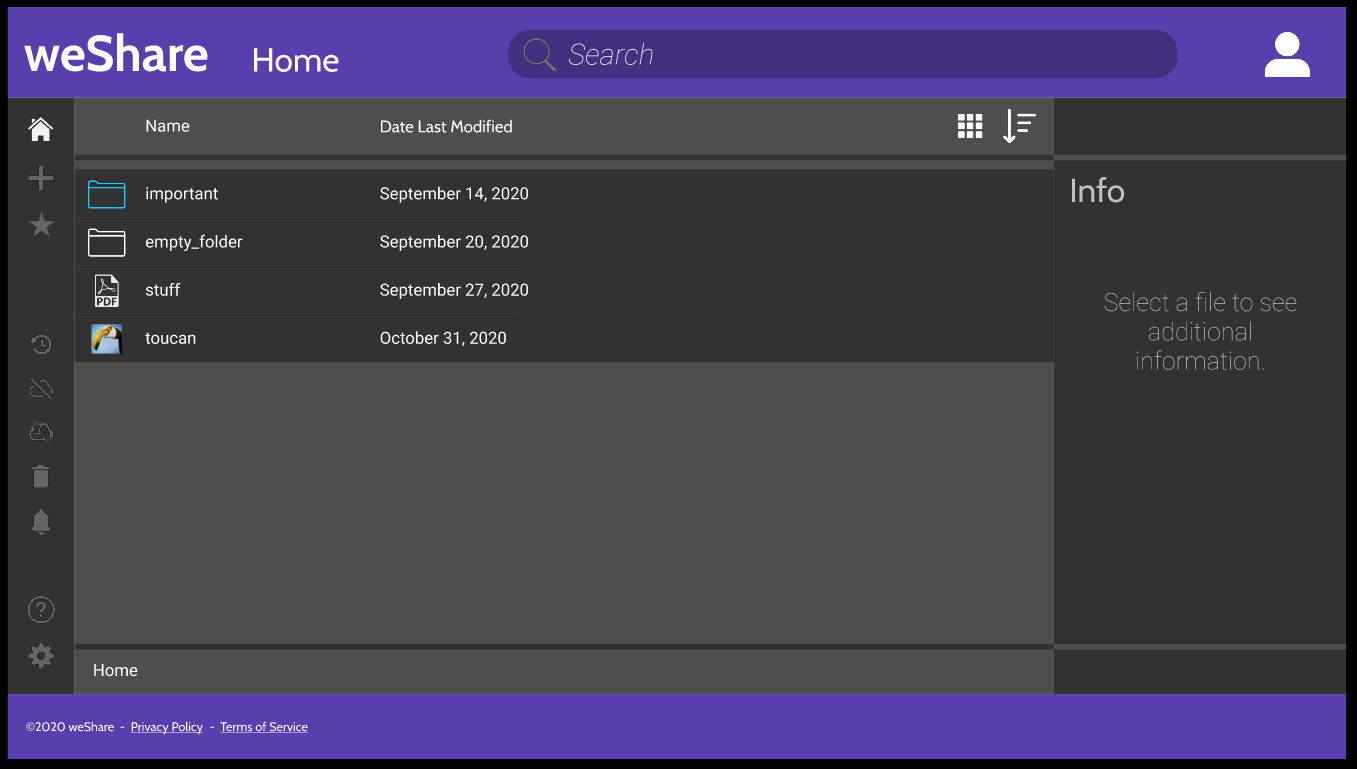
Task: Sort by Date Last Modified header
Action: click(446, 127)
